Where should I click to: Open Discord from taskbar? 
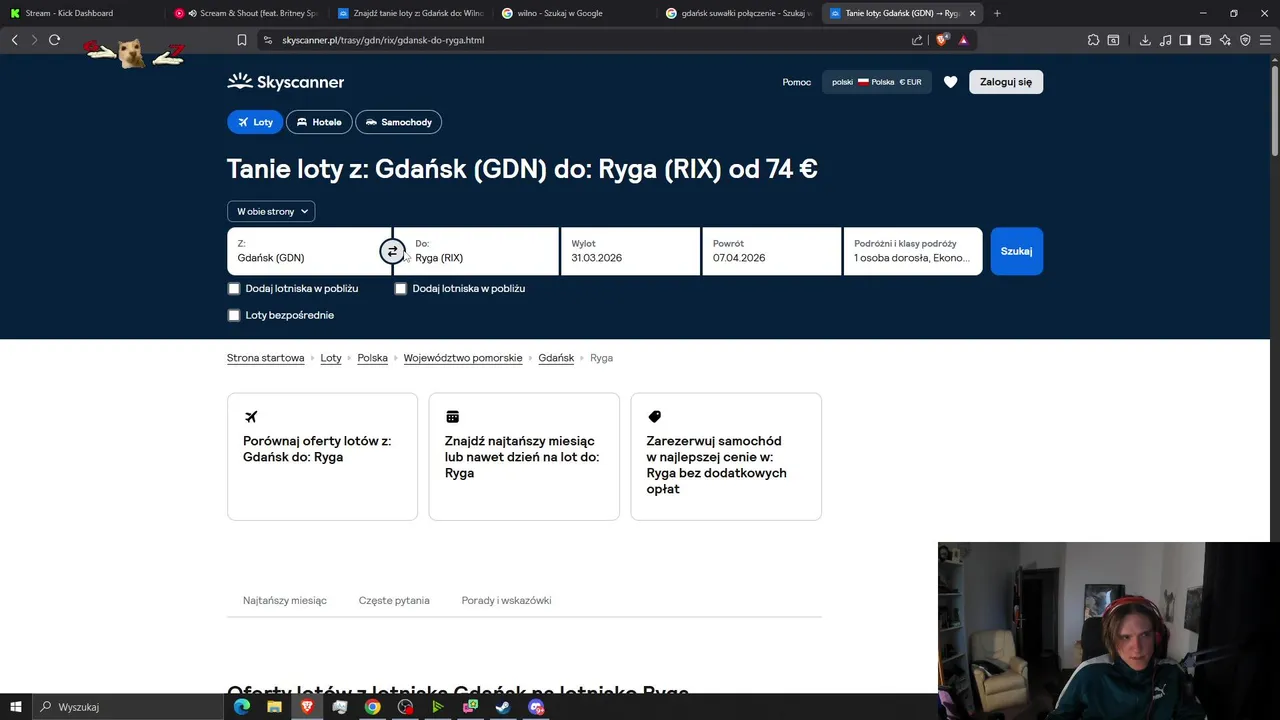click(536, 707)
